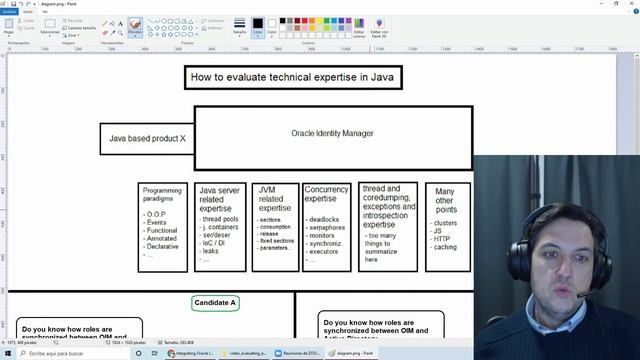Click Cortar in the clipboard group
The image size is (640, 360).
26,20
